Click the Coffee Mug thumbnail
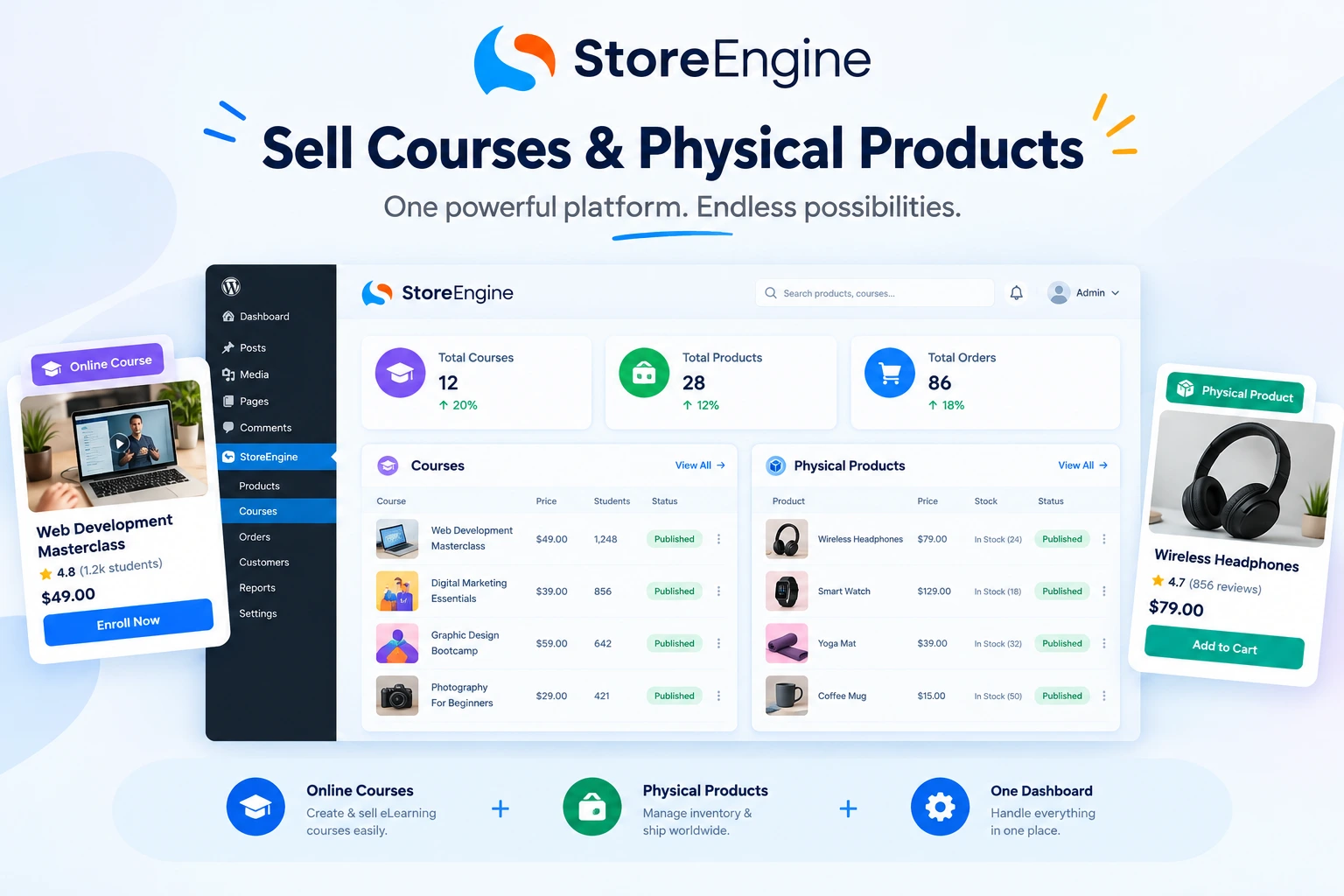 point(787,696)
